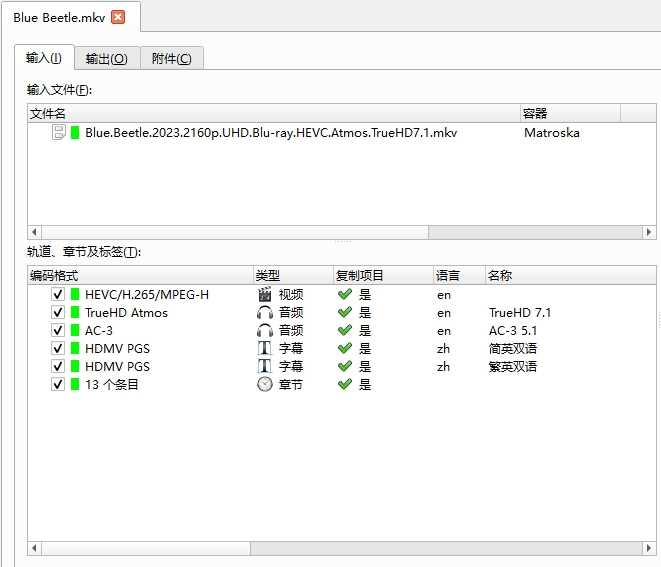Click green color marker of the input file
661x567 pixels.
(x=75, y=132)
